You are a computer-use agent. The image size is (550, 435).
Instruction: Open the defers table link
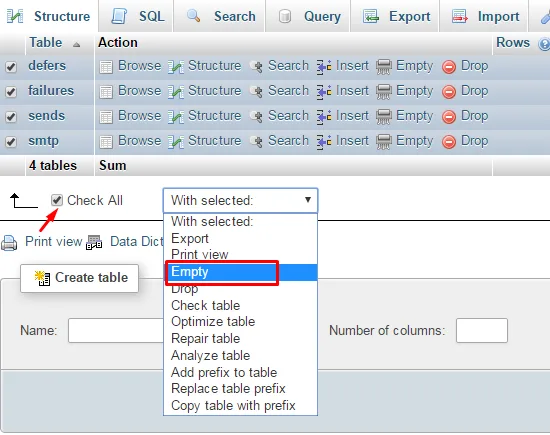click(x=47, y=66)
